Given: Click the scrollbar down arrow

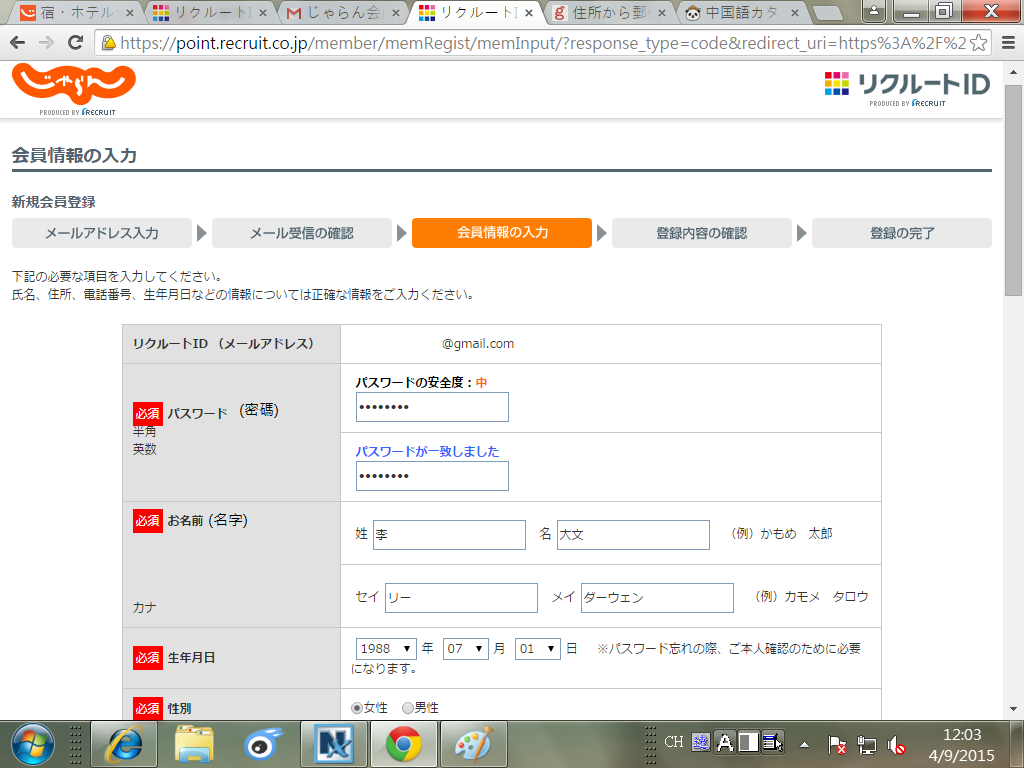Looking at the screenshot, I should coord(1014,709).
